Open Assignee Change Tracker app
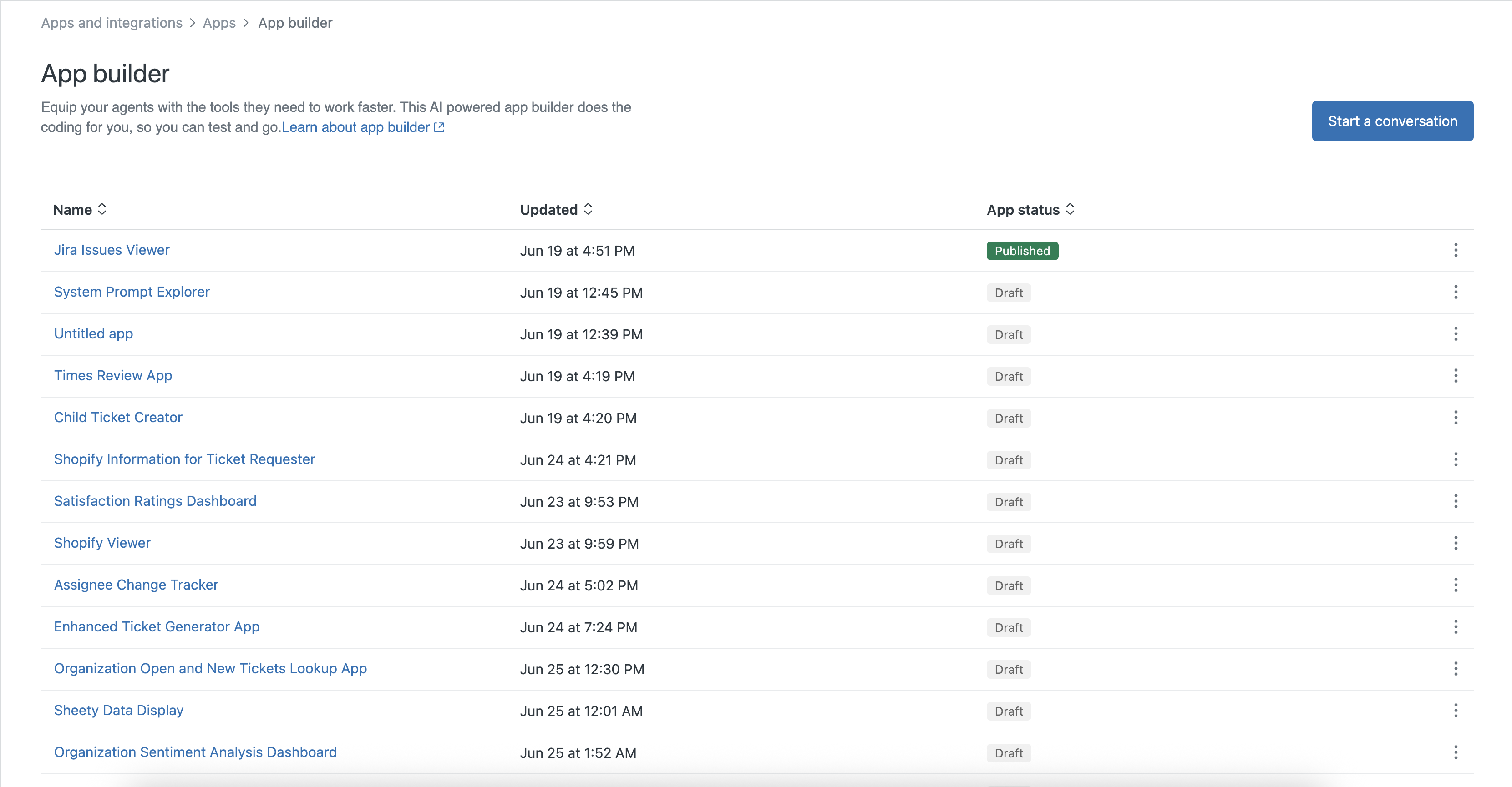Viewport: 1512px width, 787px height. click(136, 585)
